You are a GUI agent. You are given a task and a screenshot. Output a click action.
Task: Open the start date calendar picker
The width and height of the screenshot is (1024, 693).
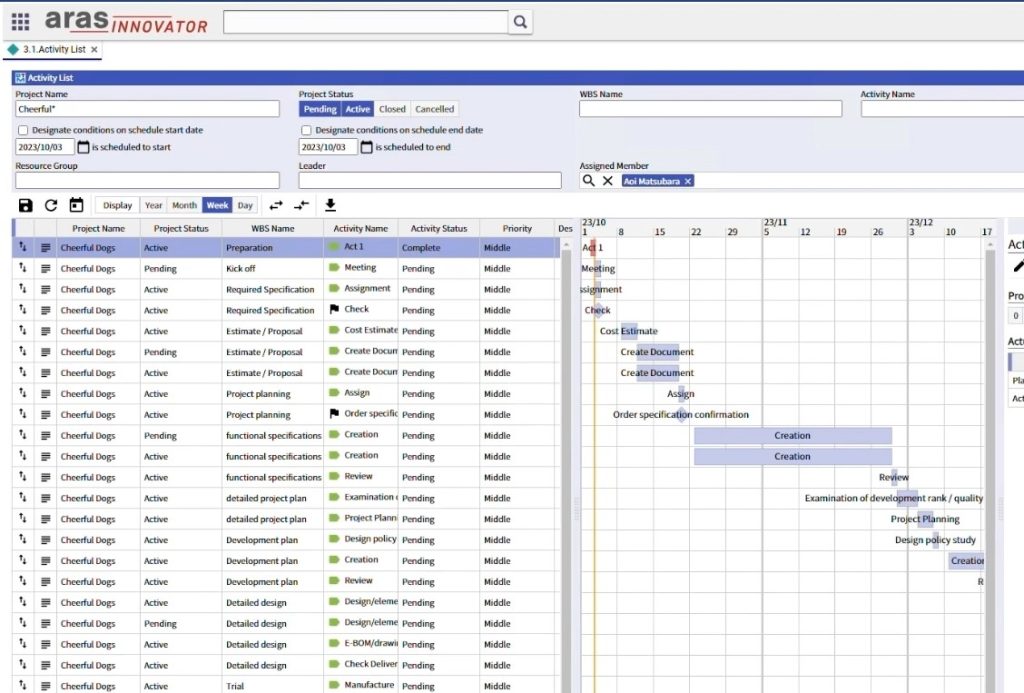coord(83,147)
